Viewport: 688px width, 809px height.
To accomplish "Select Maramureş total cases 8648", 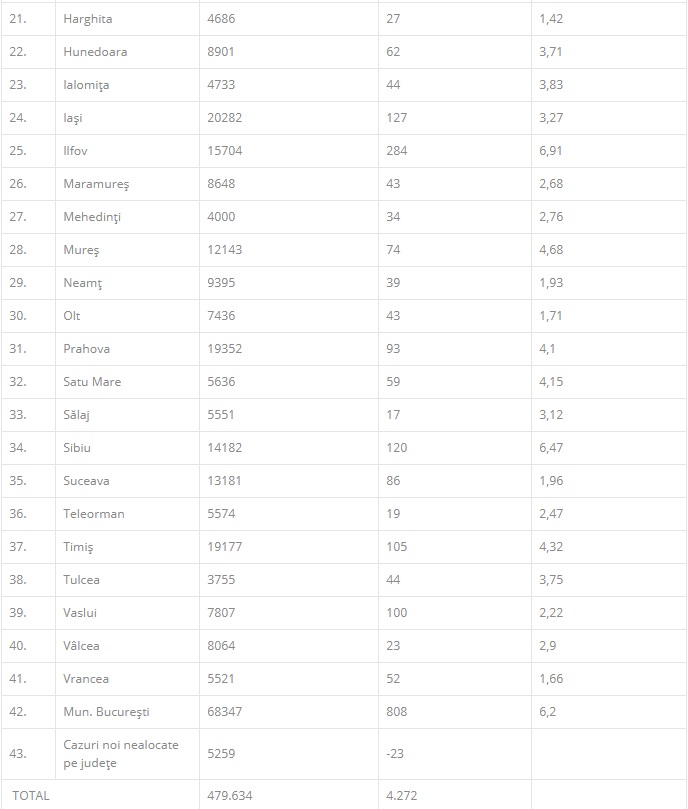I will [x=221, y=184].
